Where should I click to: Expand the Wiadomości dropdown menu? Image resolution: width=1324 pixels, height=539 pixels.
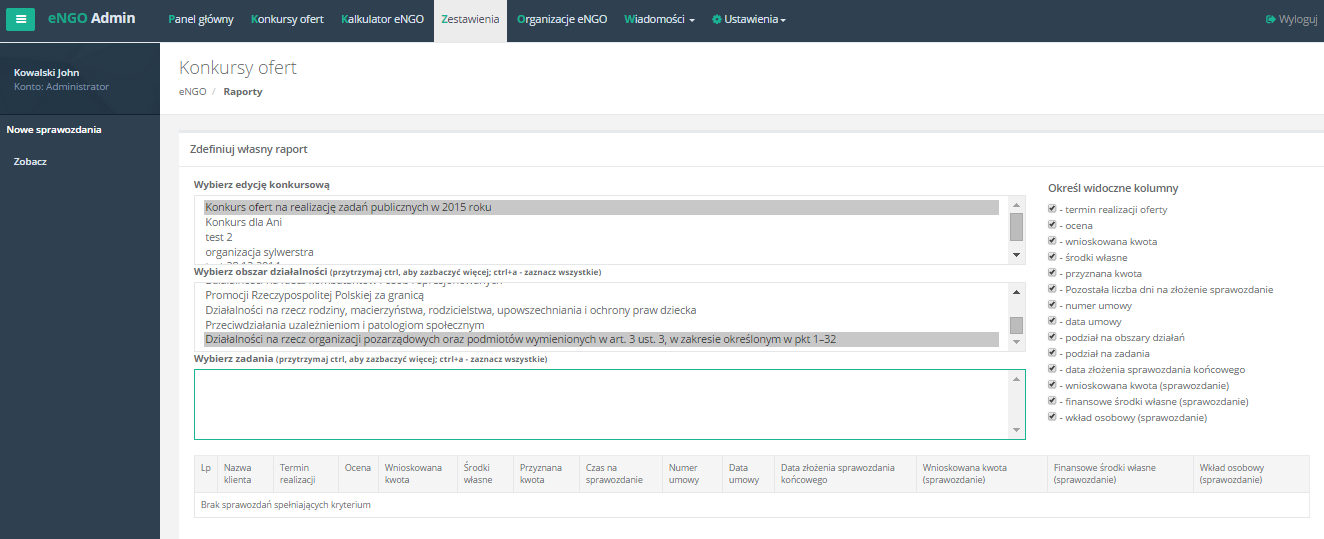[x=659, y=19]
